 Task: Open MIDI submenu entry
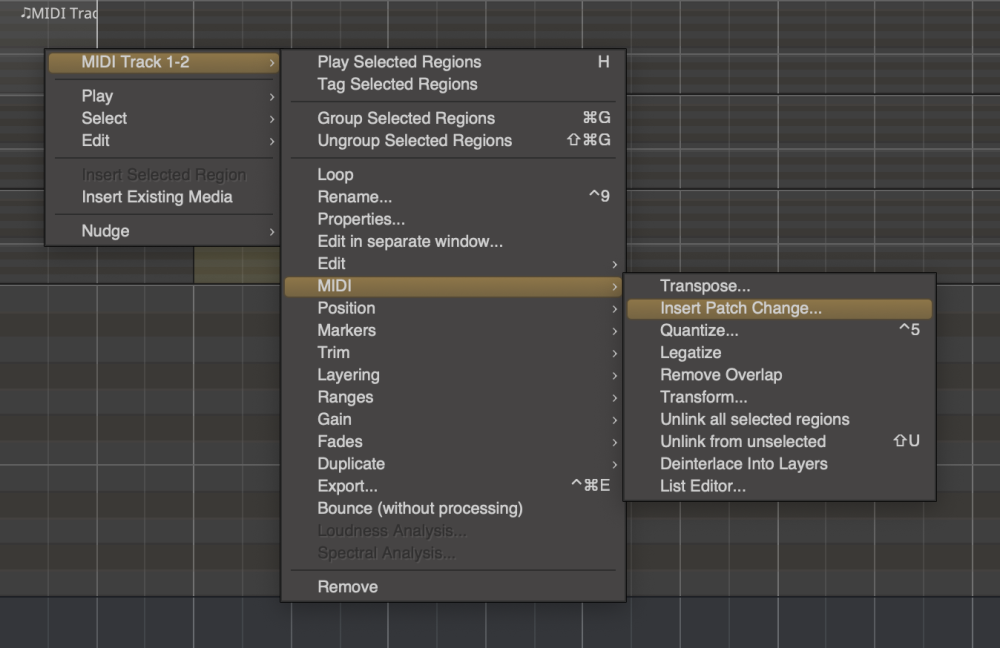[453, 286]
